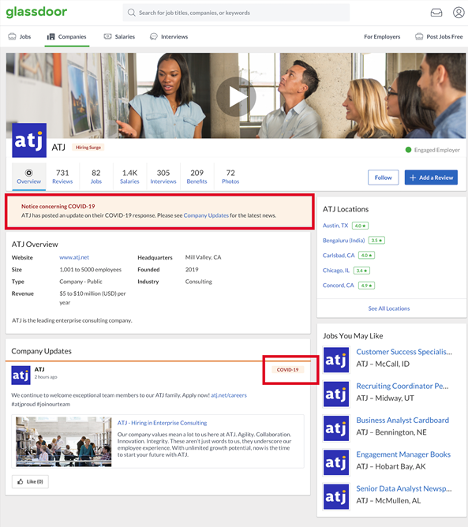Click ATJ avatar in Company Updates
The height and width of the screenshot is (527, 468).
click(21, 375)
